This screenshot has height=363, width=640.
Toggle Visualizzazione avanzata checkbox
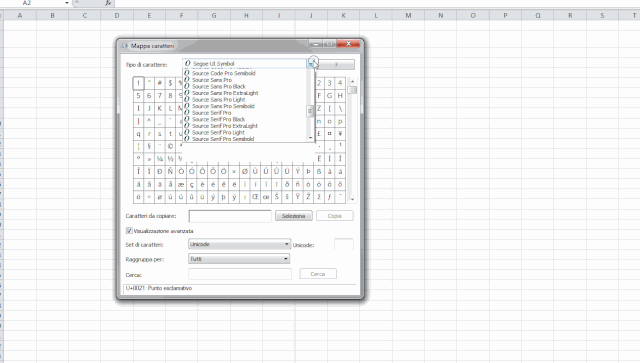pos(129,231)
